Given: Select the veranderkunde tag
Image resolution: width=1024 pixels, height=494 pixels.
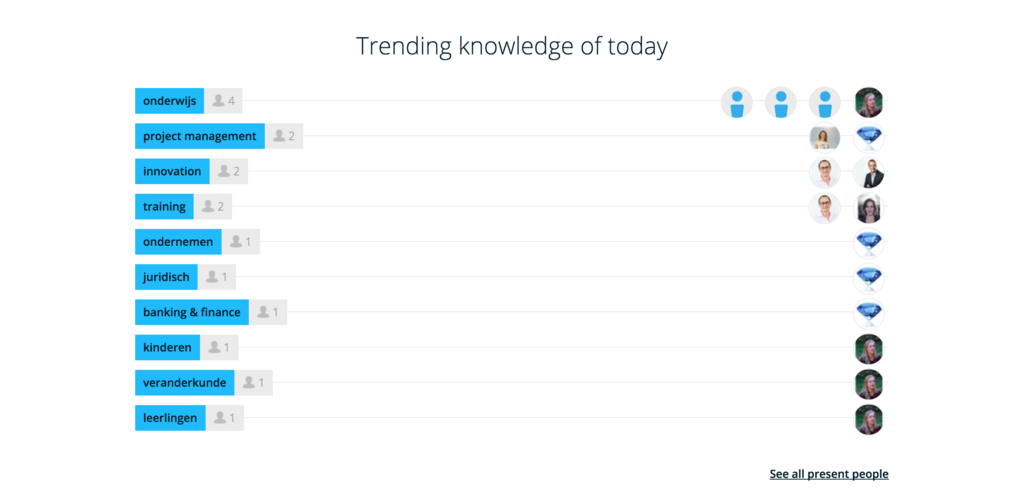Looking at the screenshot, I should coord(185,383).
